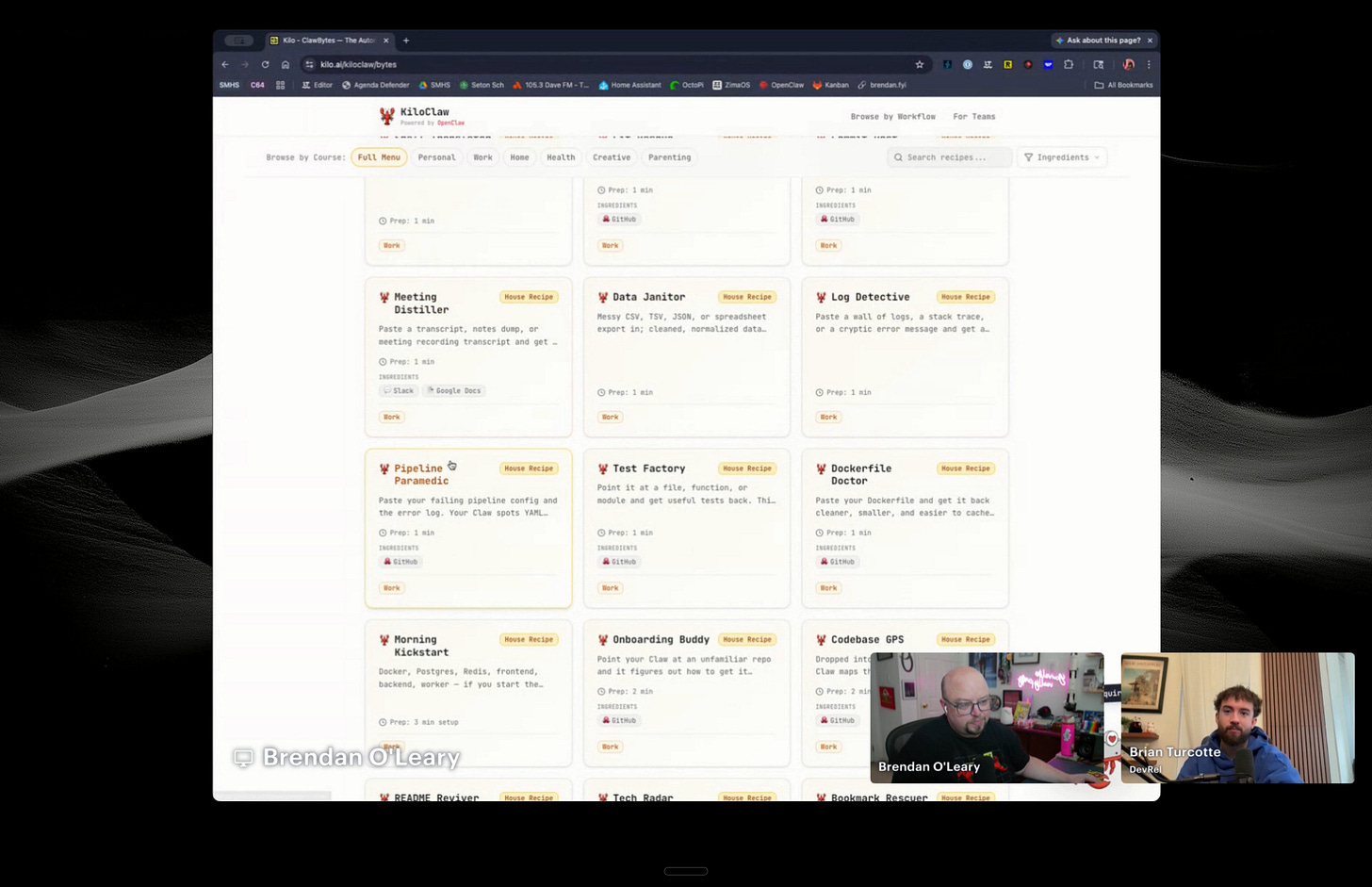Click the KiloClaw lobster logo
The image size is (1372, 887).
386,116
